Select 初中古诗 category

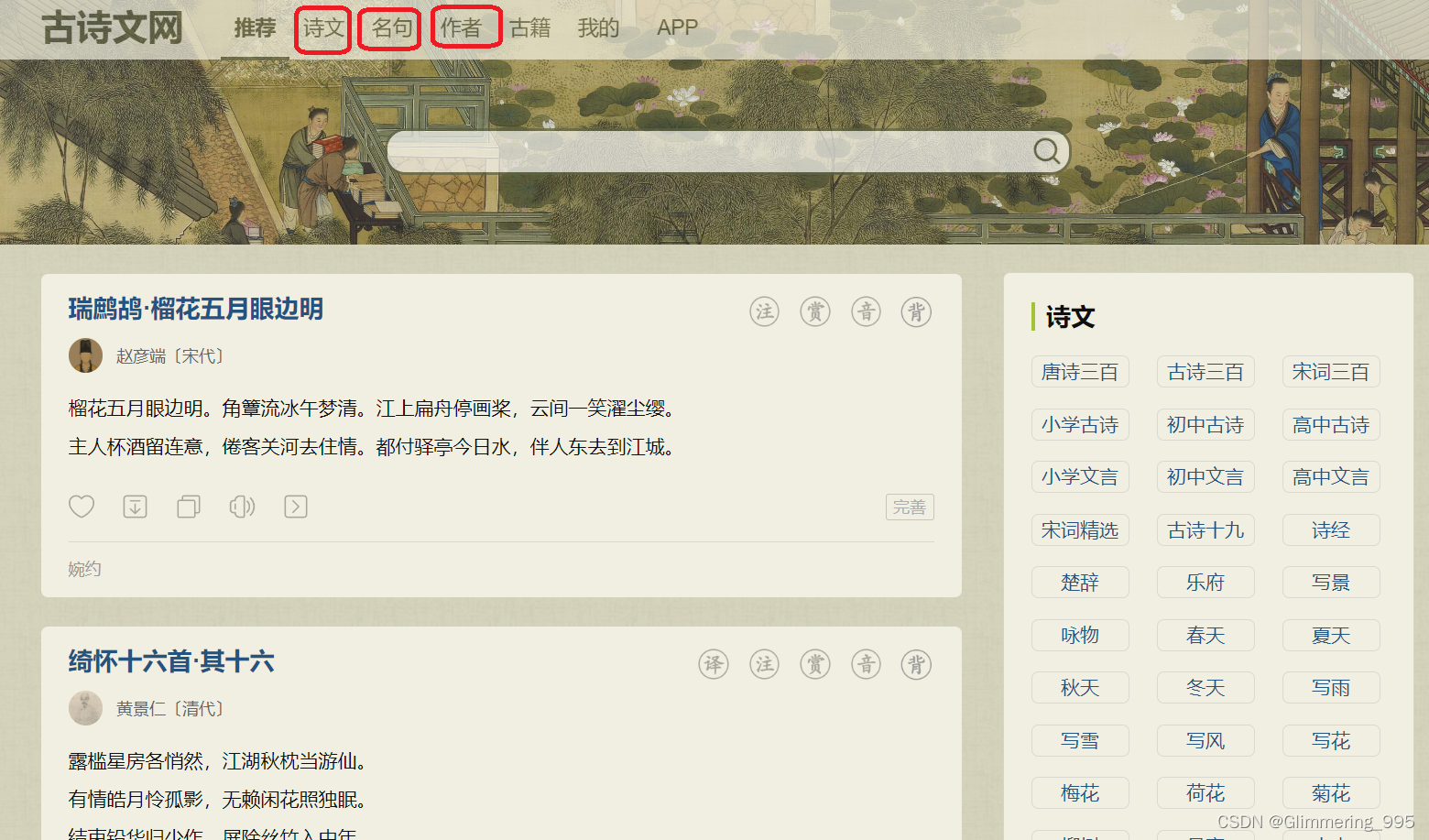1205,425
